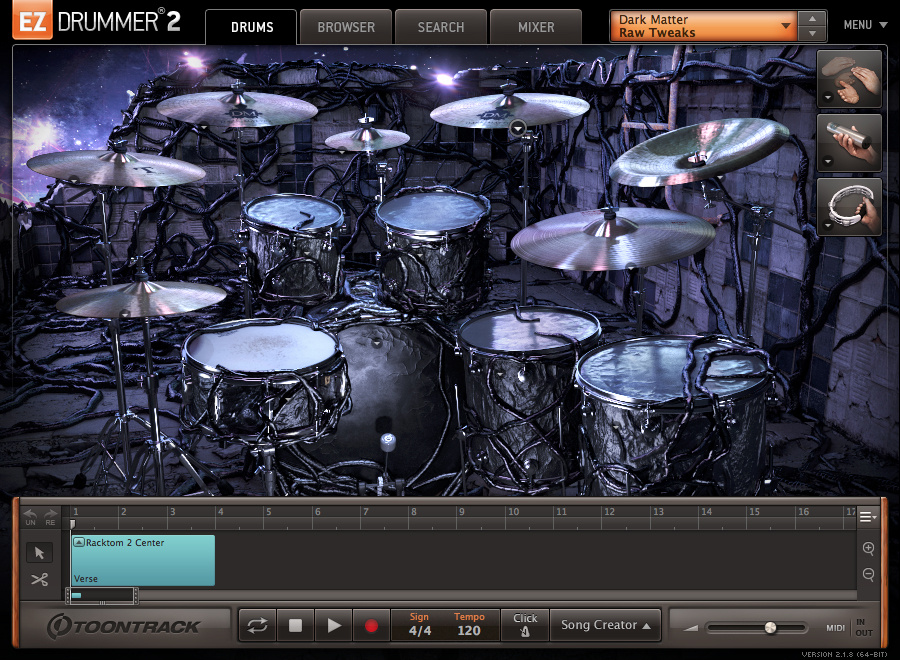Toggle loop playback mode
This screenshot has height=660, width=900.
[258, 624]
